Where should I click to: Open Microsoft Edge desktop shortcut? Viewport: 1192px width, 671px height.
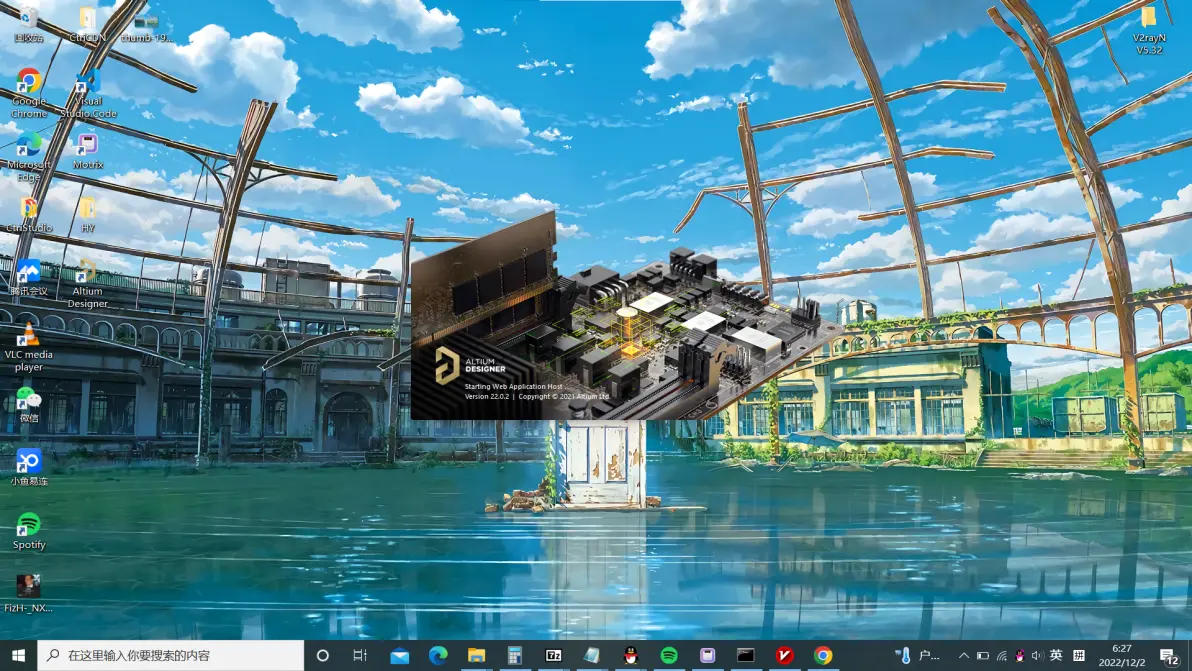point(29,157)
